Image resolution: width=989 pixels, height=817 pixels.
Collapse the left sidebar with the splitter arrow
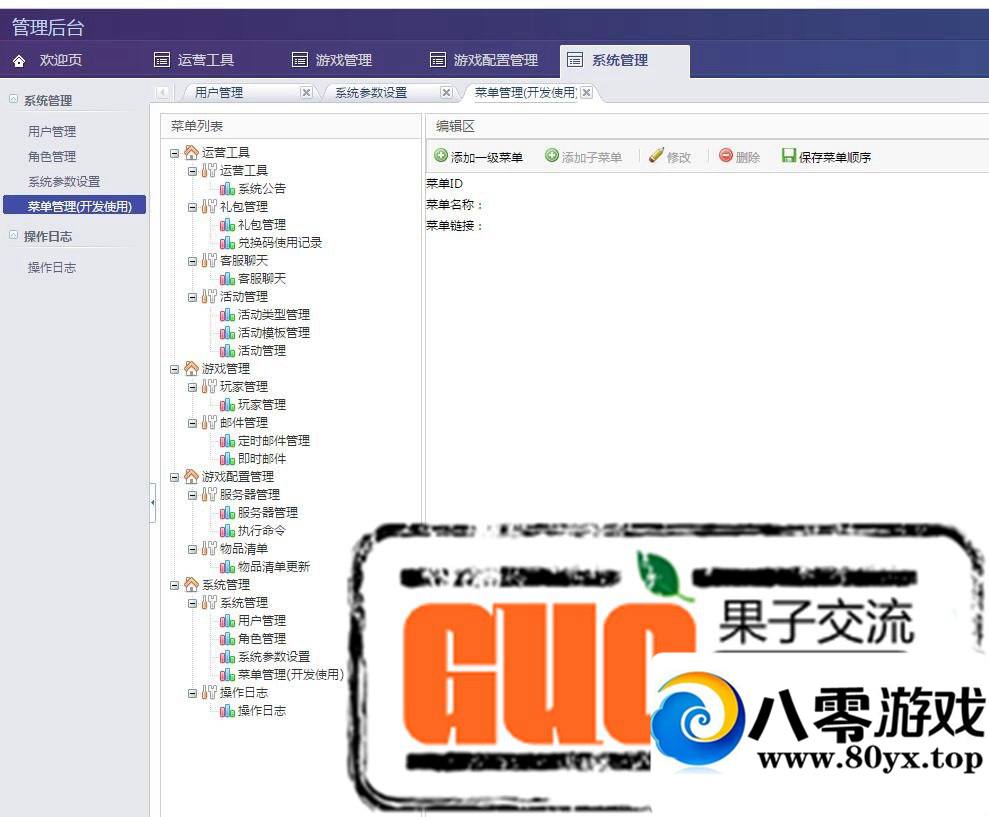coord(153,503)
